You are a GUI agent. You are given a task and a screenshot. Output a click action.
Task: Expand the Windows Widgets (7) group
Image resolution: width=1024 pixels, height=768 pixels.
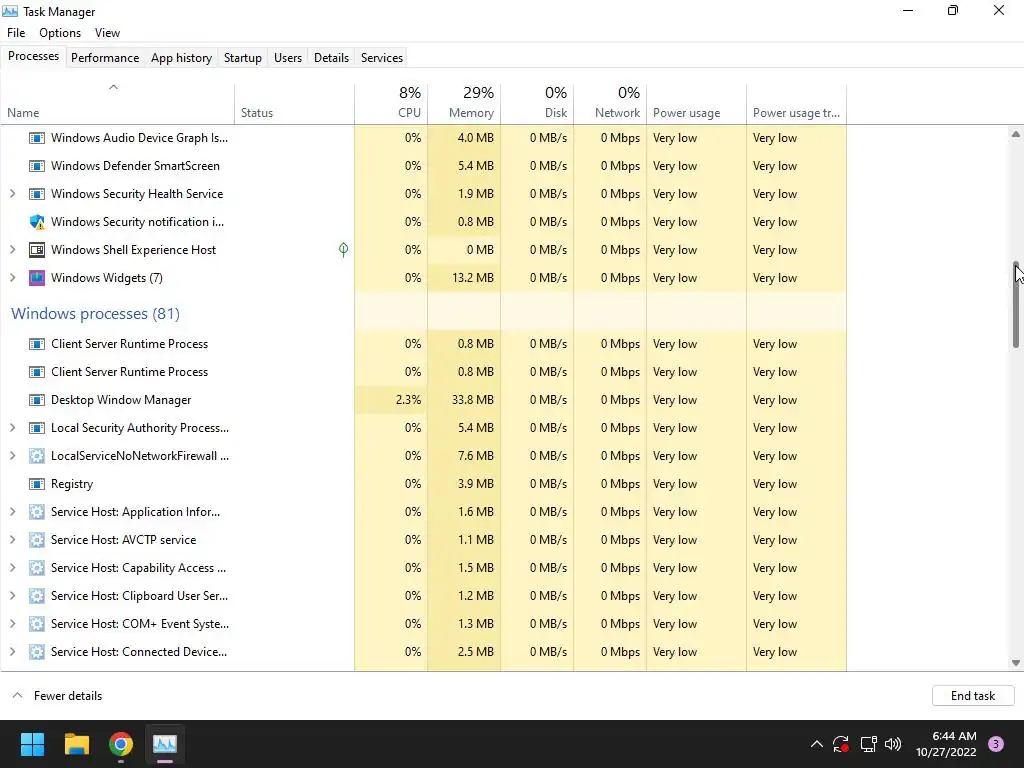(12, 278)
